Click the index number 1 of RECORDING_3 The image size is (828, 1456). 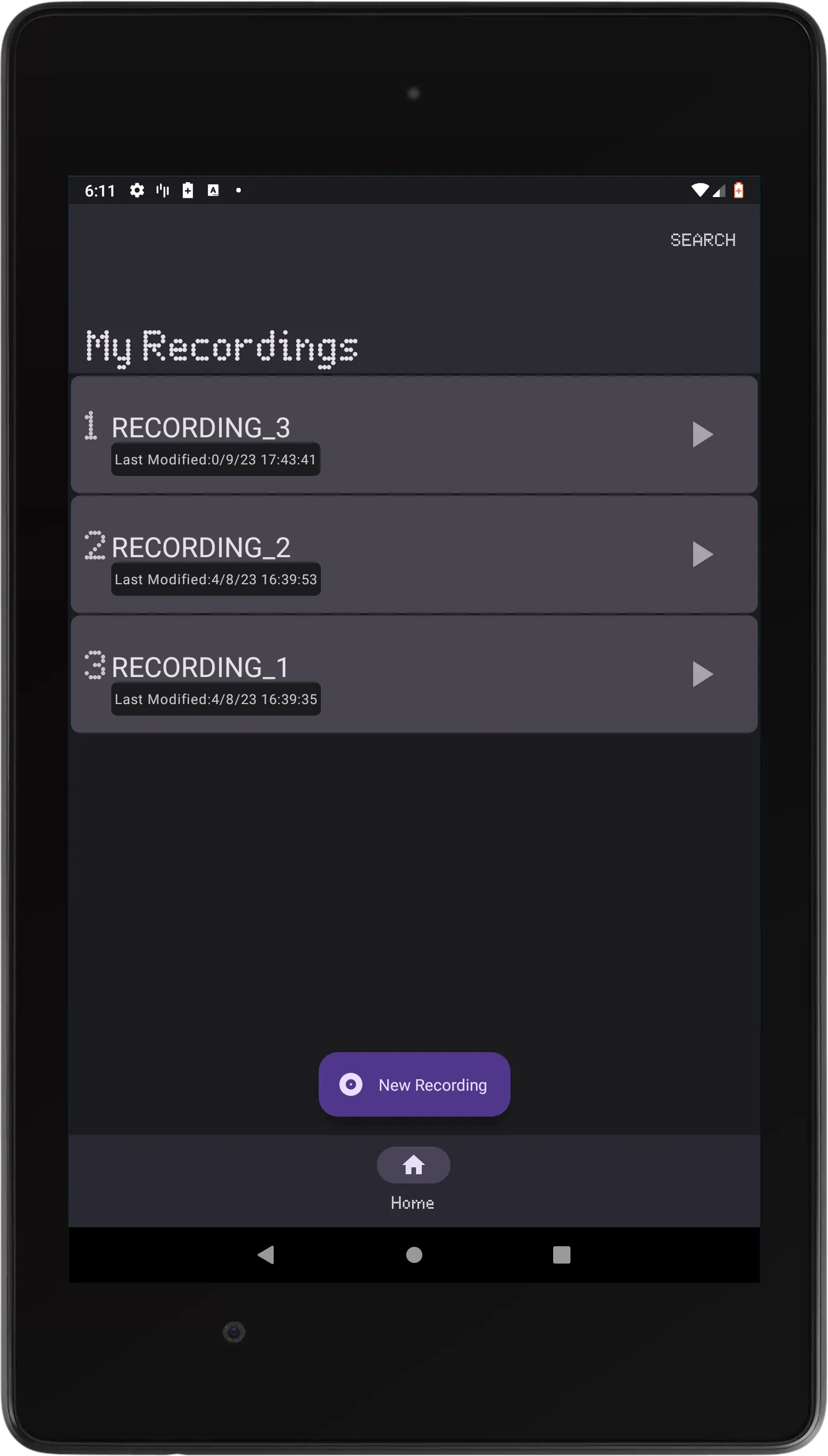pyautogui.click(x=90, y=425)
